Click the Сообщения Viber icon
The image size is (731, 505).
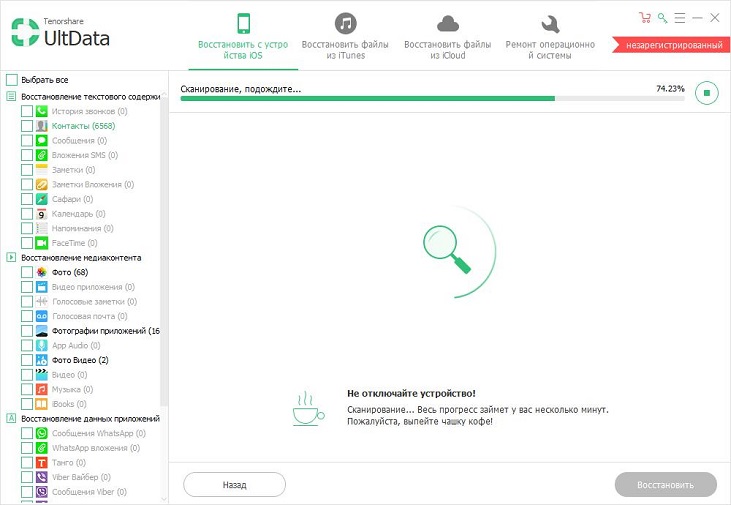tap(41, 491)
